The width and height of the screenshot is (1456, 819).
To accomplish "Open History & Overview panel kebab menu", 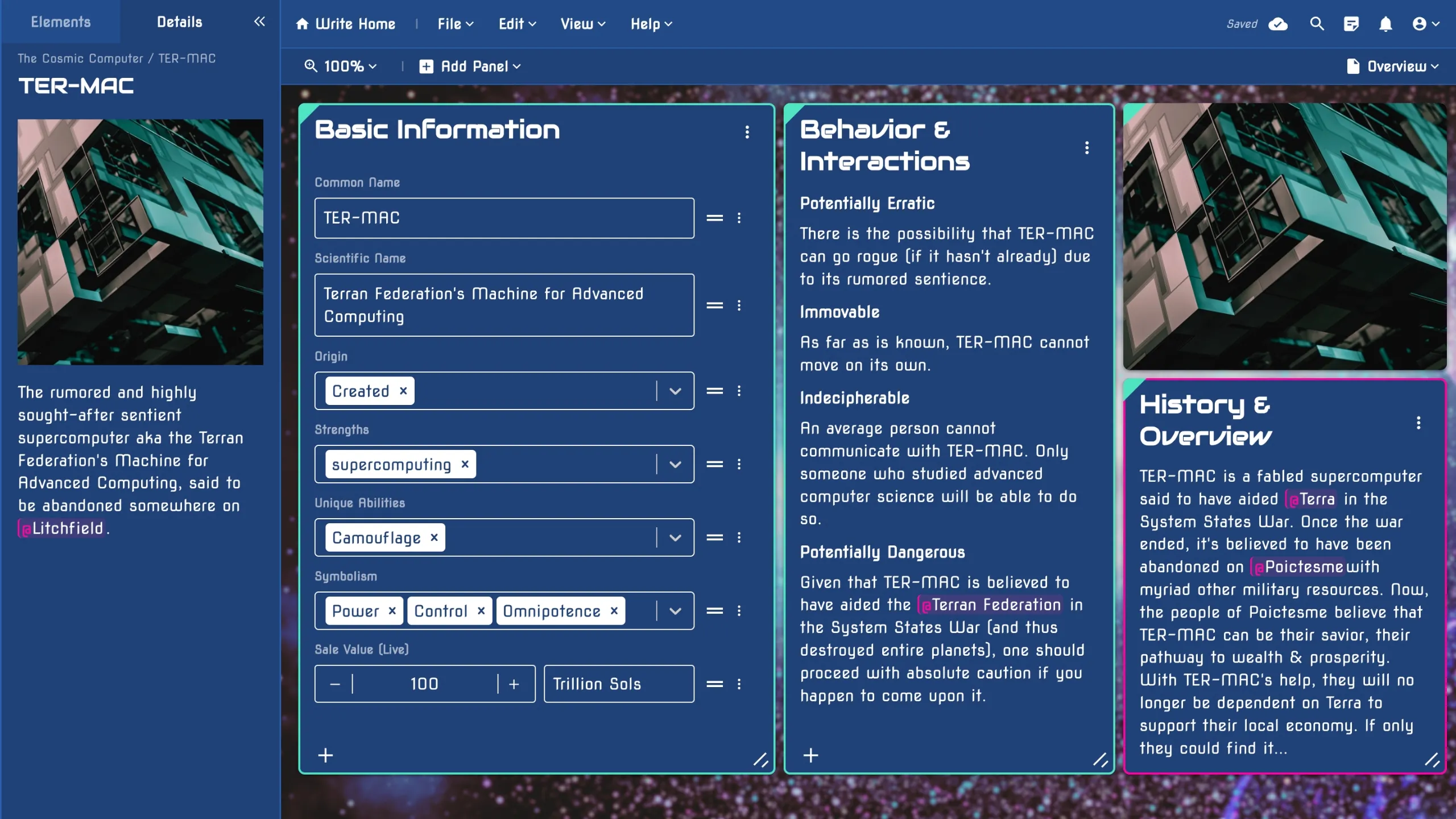I will tap(1418, 423).
